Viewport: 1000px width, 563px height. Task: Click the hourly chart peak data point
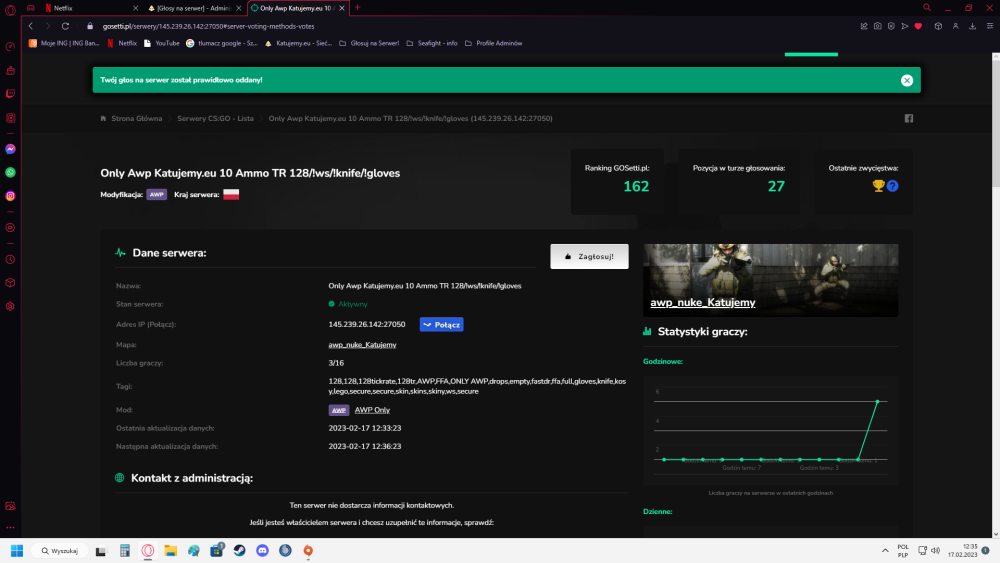878,402
